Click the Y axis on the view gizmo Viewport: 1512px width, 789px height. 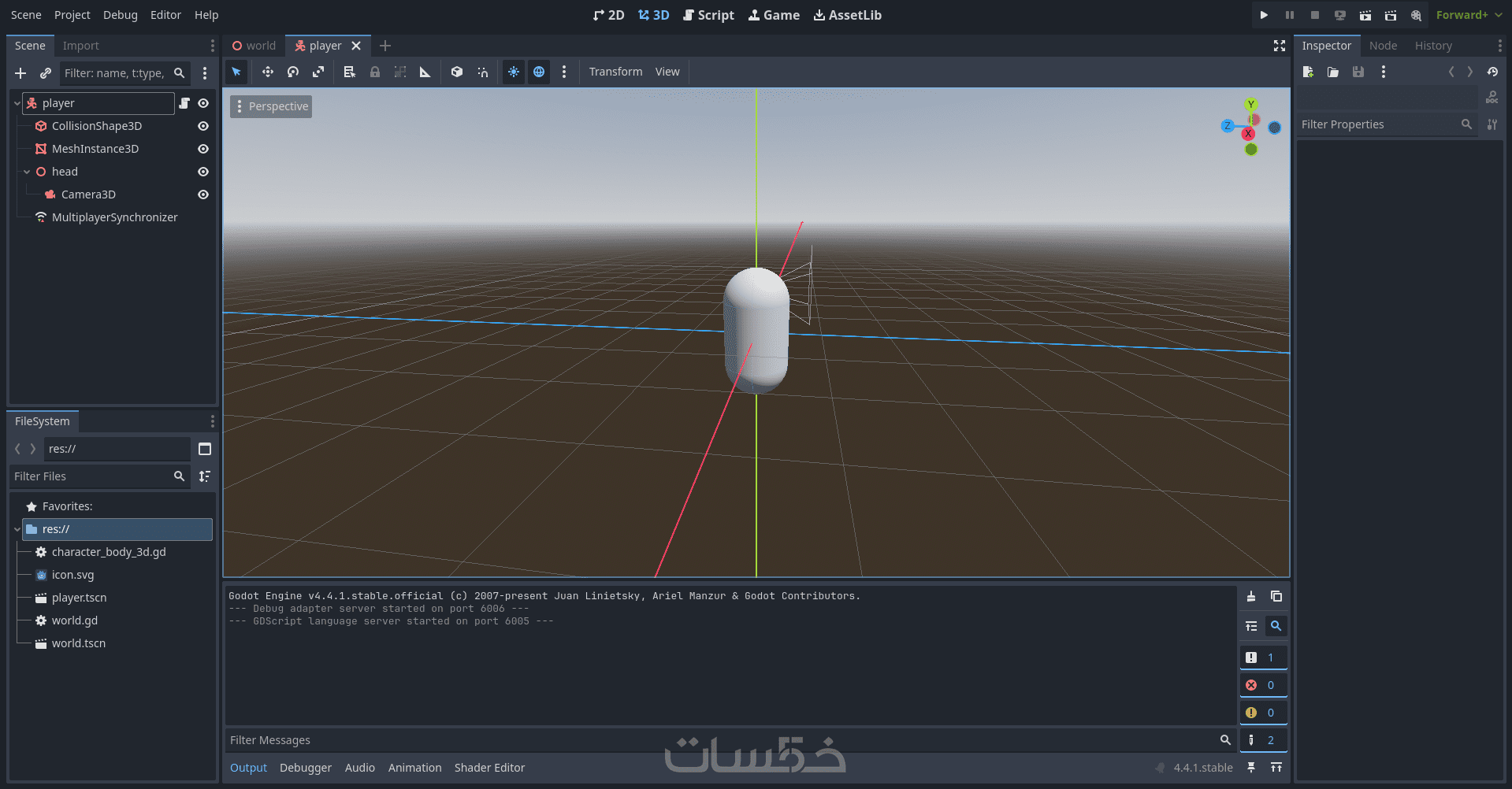tap(1250, 104)
